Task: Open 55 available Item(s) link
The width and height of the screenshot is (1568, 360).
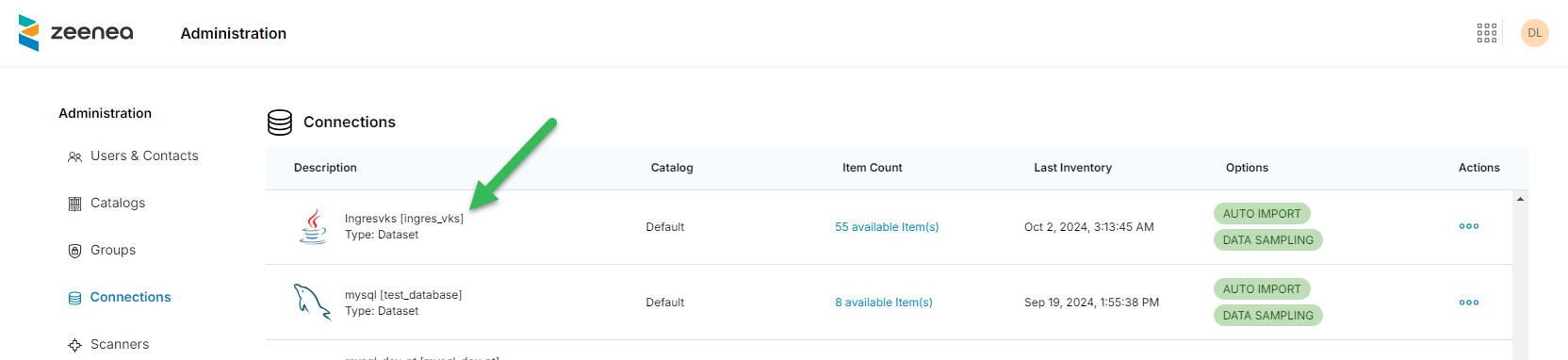Action: tap(887, 227)
